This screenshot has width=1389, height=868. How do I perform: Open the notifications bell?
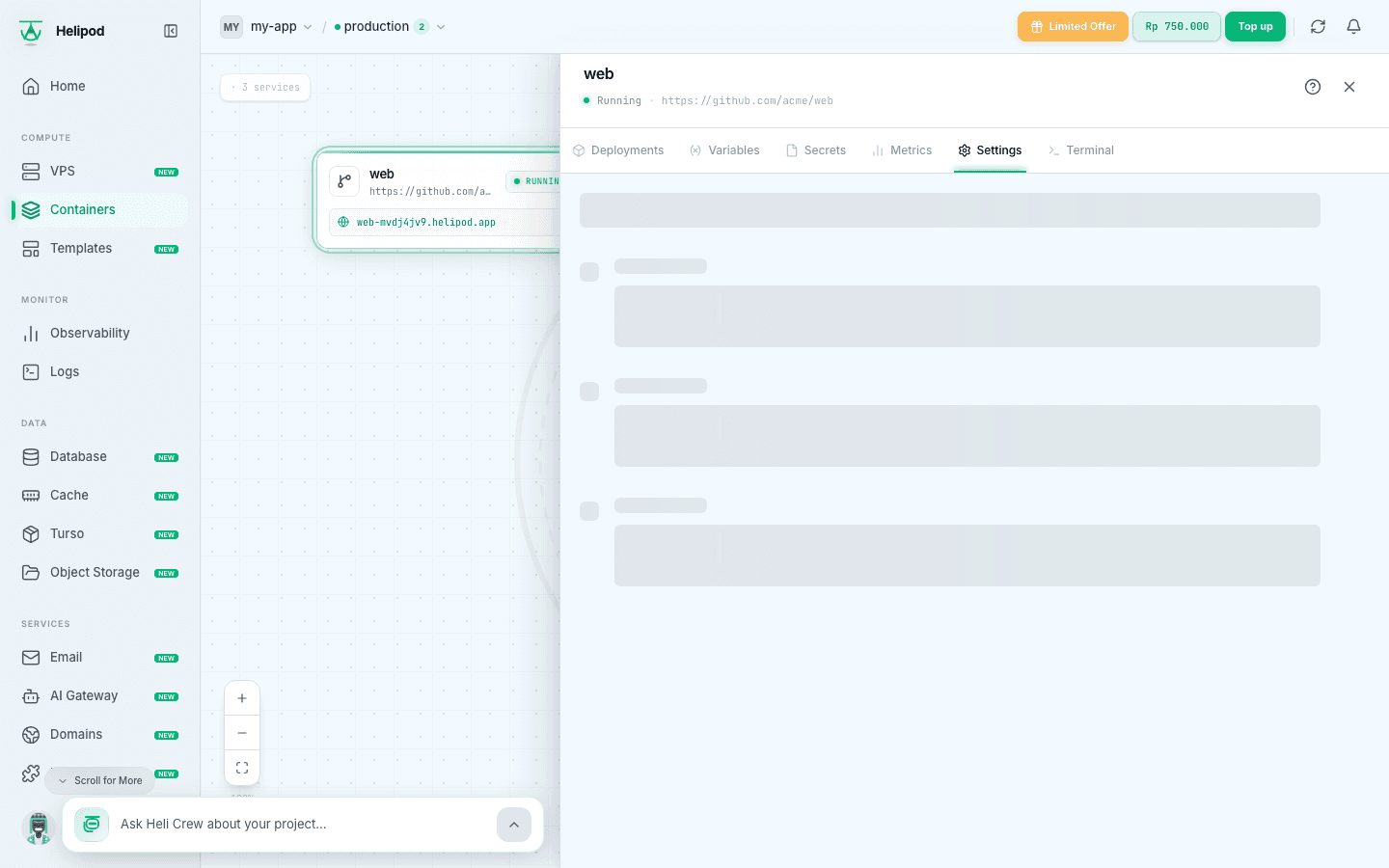(x=1354, y=27)
